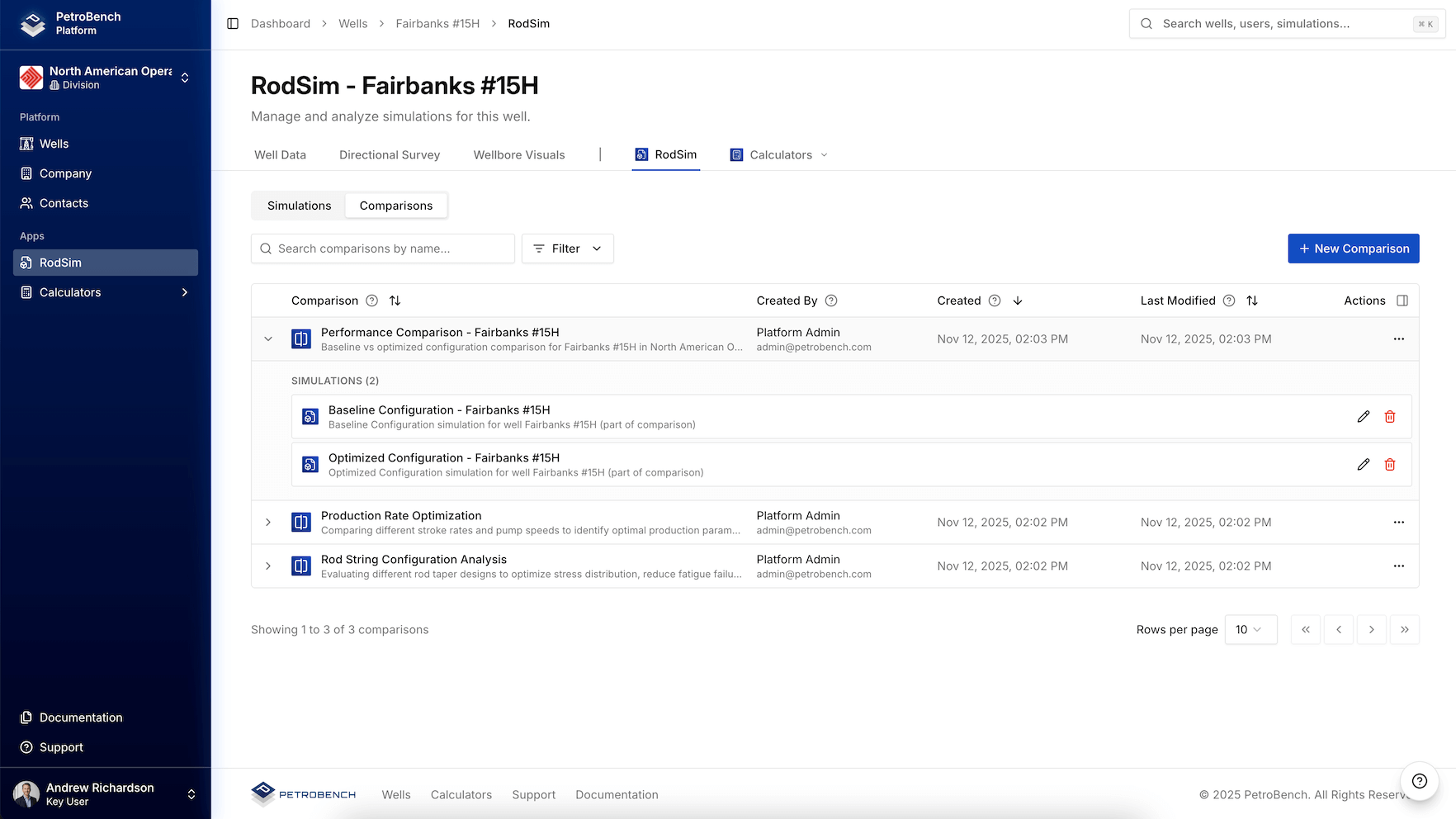Toggle sort order on Last Modified column
This screenshot has width=1456, height=819.
click(x=1253, y=301)
